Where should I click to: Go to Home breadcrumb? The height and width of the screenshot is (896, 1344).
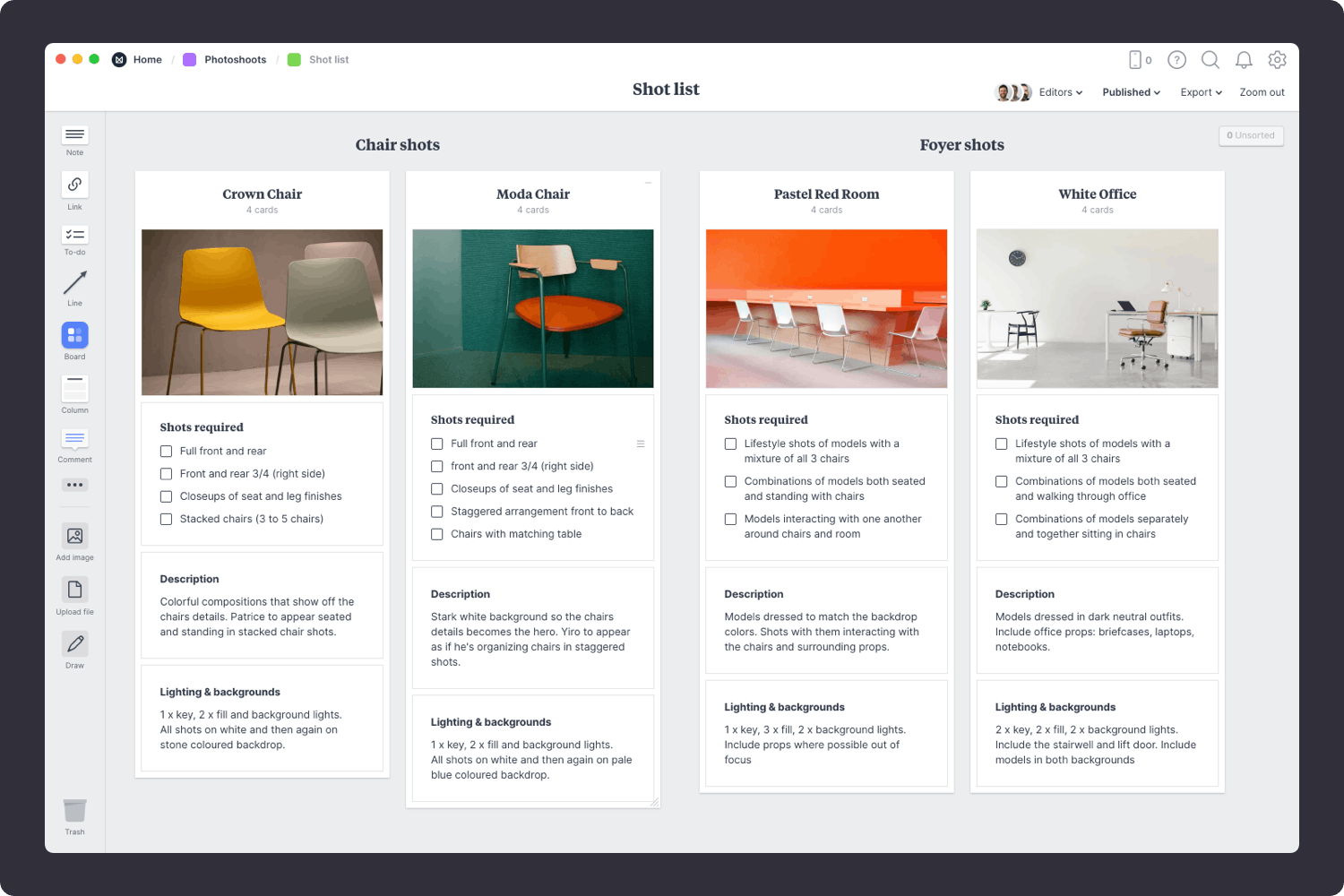(x=147, y=60)
